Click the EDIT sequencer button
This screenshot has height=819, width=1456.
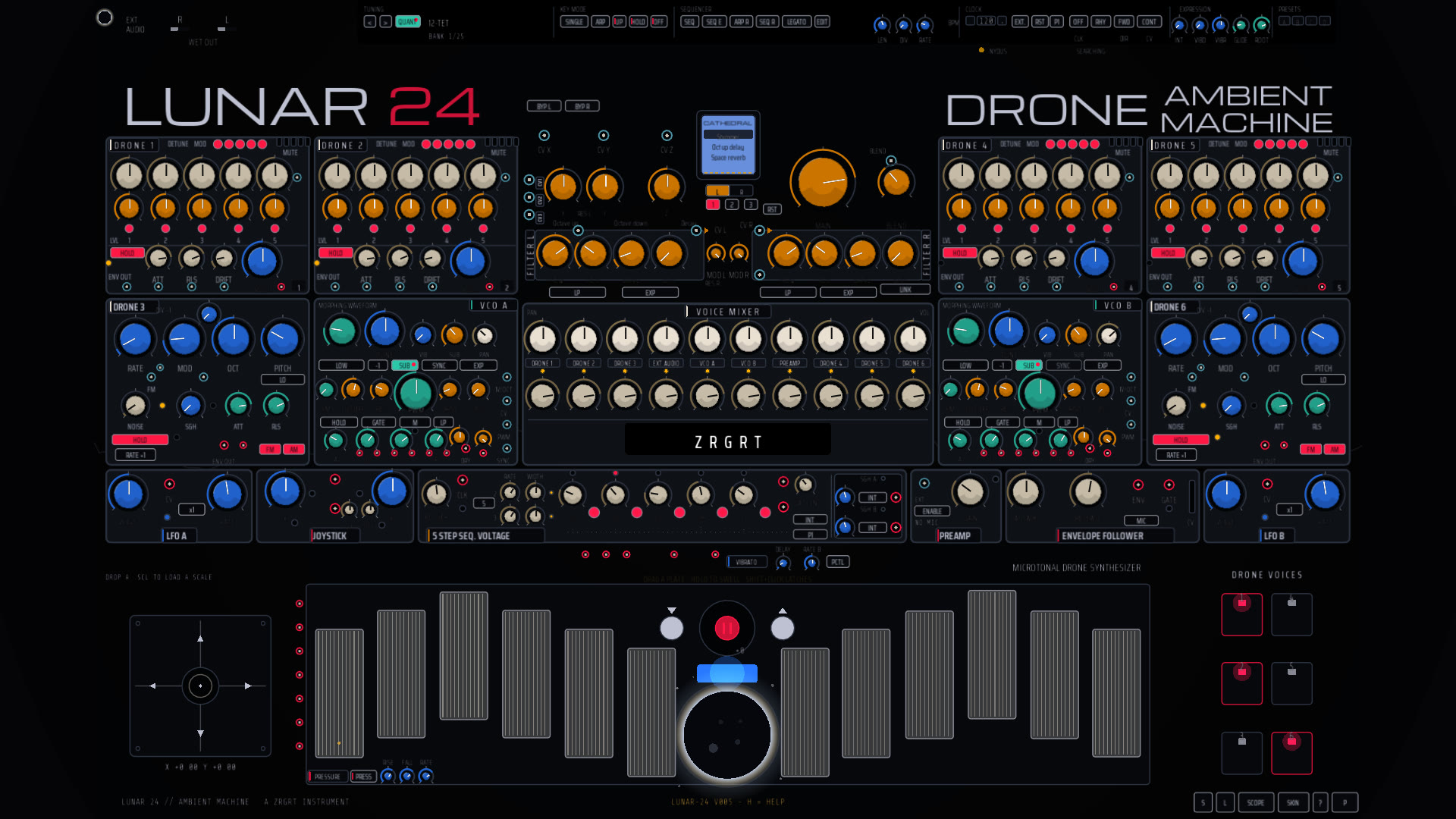(x=822, y=22)
